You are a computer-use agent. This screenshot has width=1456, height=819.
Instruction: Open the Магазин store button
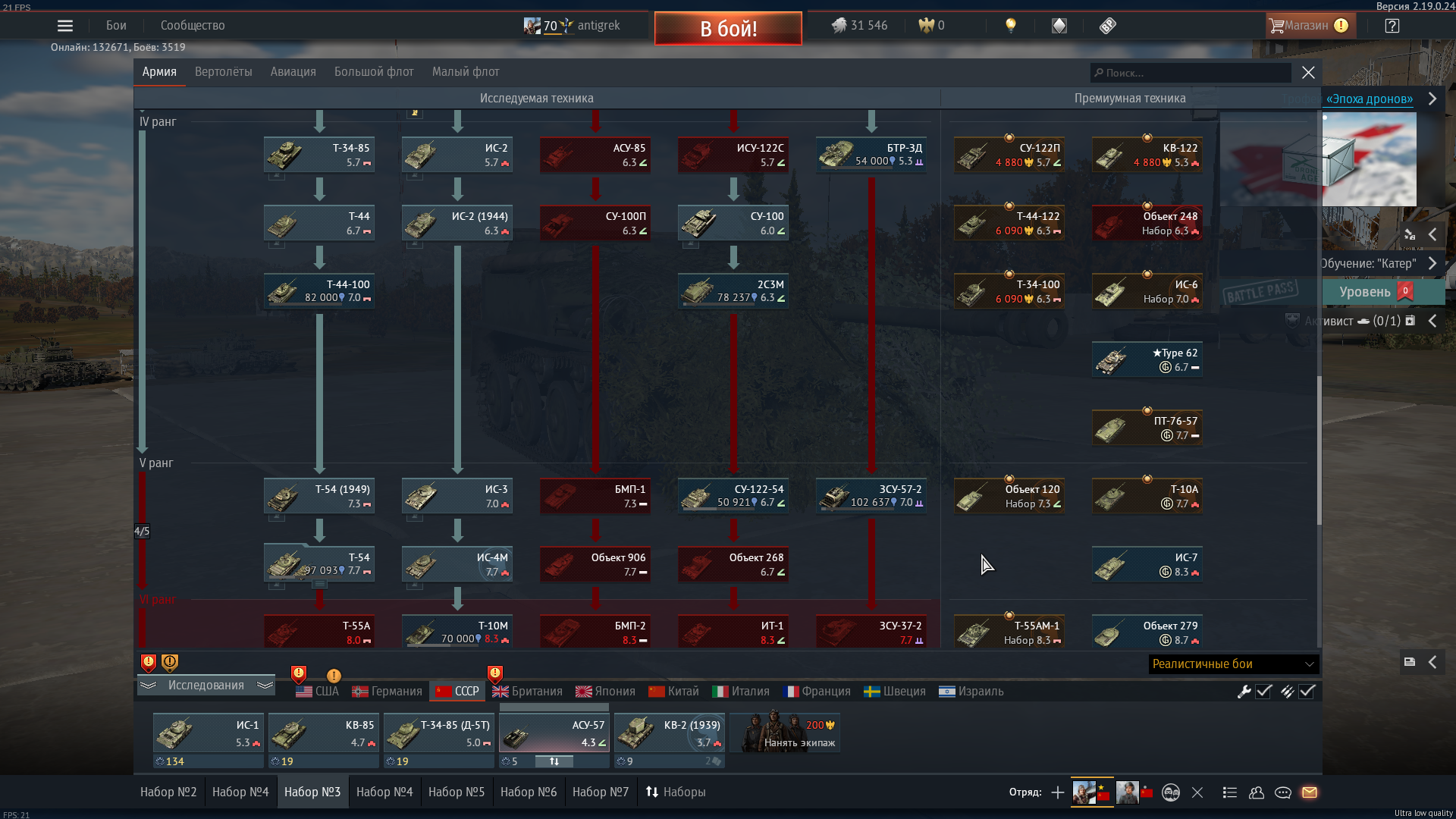click(1310, 26)
